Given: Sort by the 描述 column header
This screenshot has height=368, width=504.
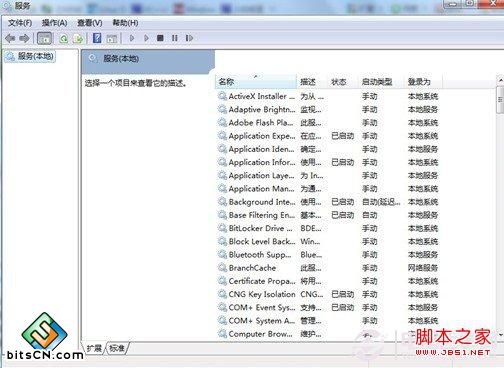Looking at the screenshot, I should 312,82.
